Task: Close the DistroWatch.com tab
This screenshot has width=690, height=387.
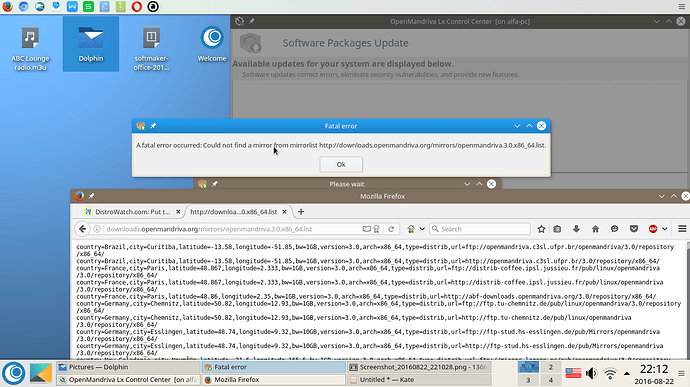Action: click(x=178, y=212)
